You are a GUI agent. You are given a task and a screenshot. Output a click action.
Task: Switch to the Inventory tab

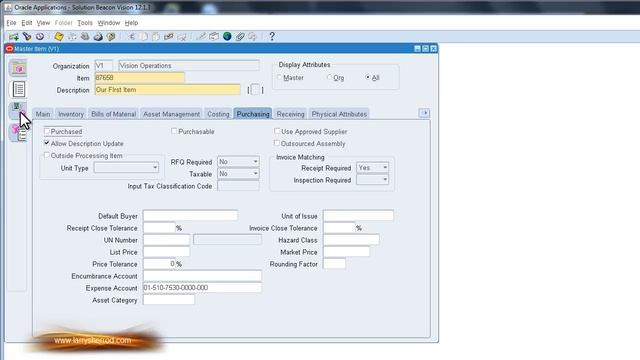coord(71,114)
